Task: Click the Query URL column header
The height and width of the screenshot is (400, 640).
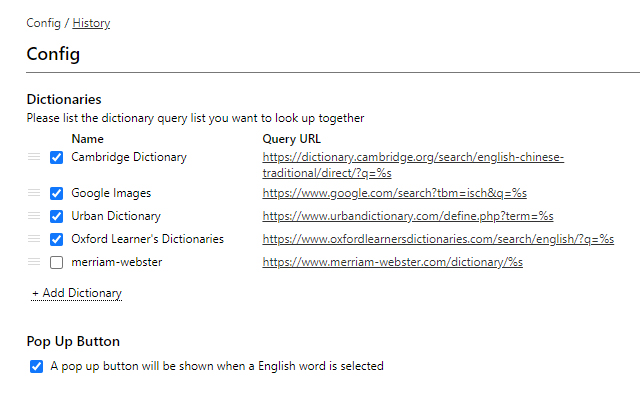Action: coord(291,139)
